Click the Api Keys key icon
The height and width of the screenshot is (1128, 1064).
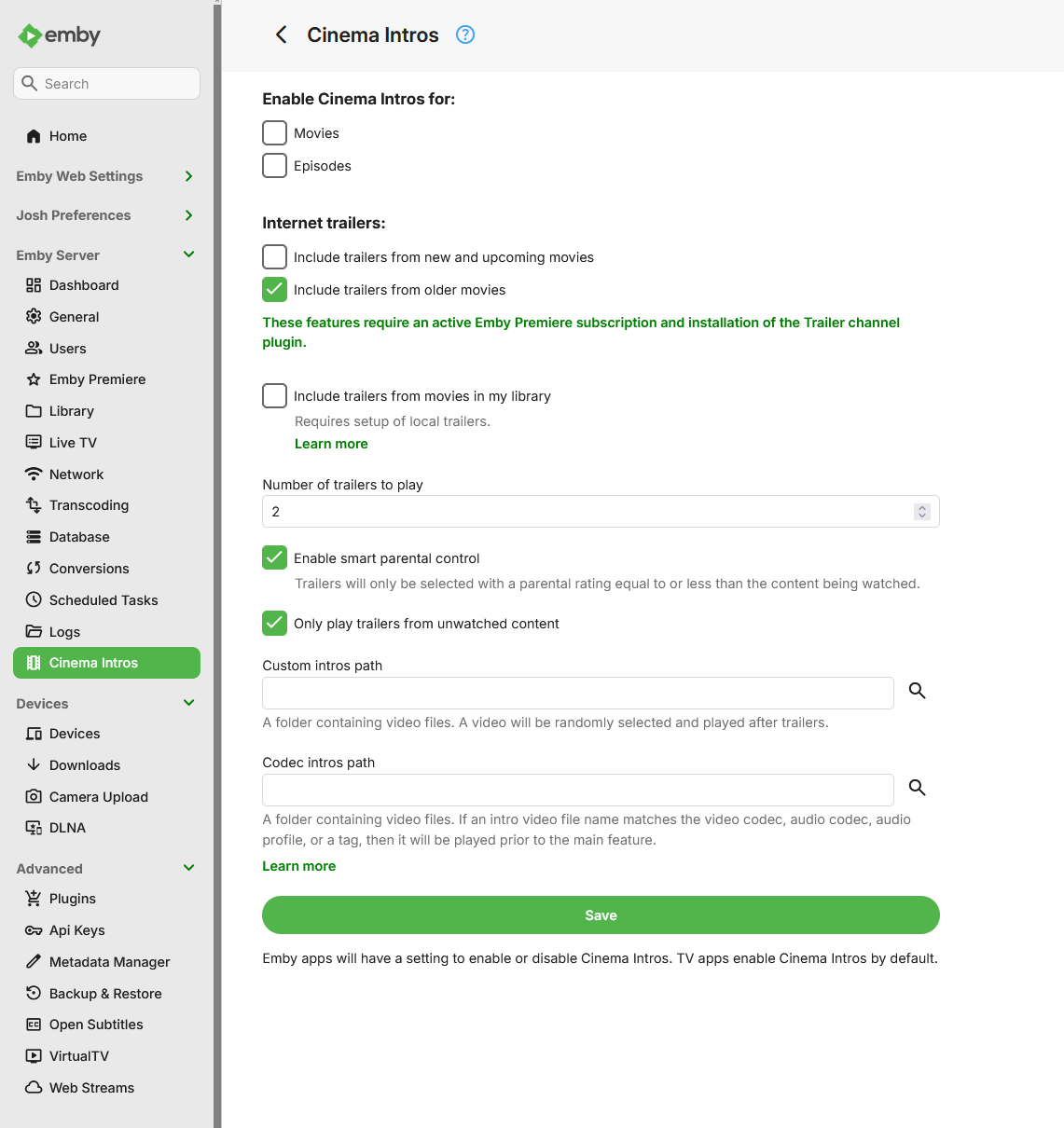click(x=34, y=930)
